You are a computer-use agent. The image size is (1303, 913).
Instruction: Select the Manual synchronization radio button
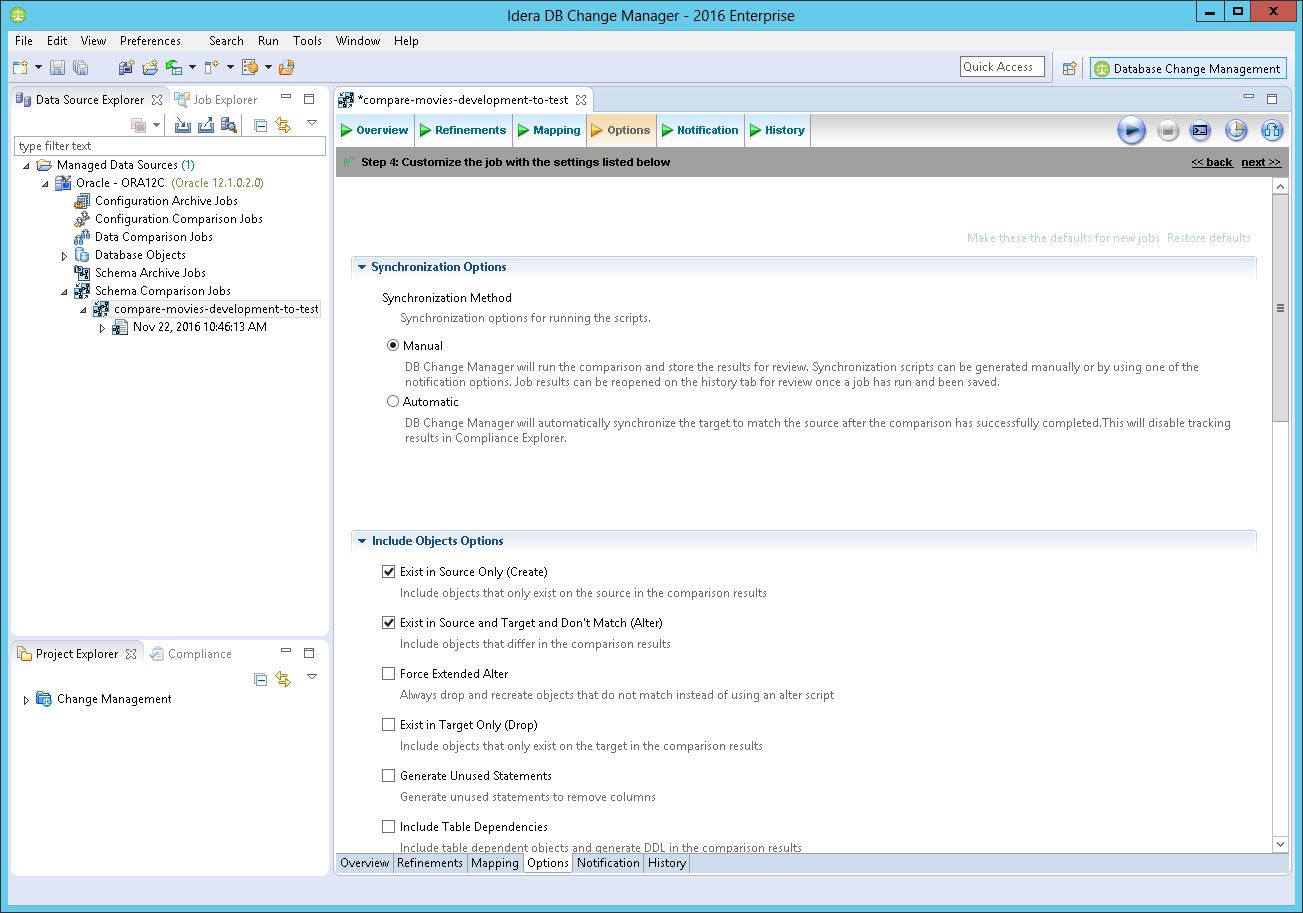tap(393, 345)
